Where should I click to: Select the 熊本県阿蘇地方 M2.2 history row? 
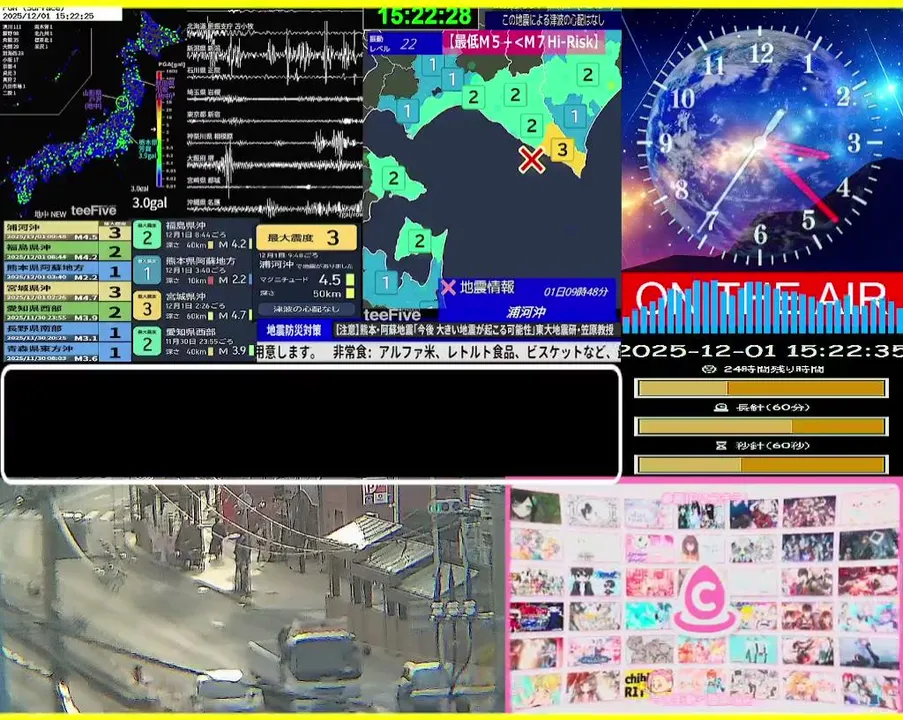pyautogui.click(x=67, y=271)
